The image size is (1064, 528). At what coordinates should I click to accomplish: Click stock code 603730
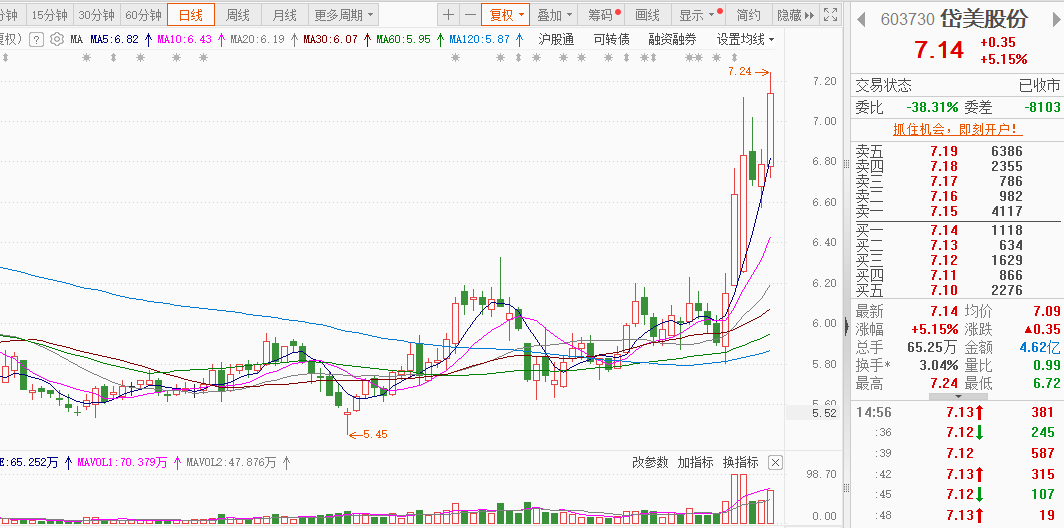[x=907, y=19]
